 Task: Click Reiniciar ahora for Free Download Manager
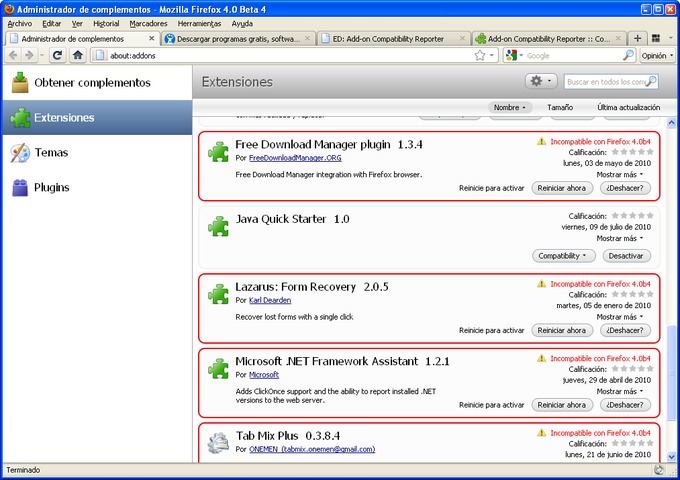pyautogui.click(x=562, y=188)
